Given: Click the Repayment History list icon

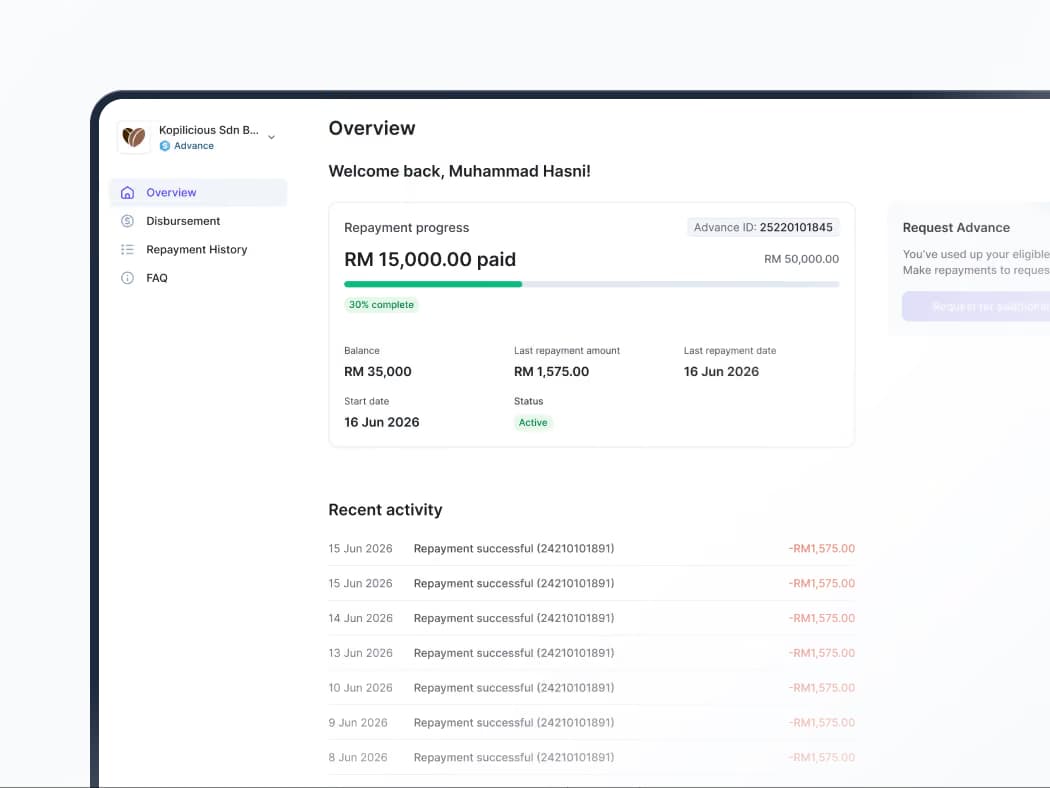Looking at the screenshot, I should point(127,250).
